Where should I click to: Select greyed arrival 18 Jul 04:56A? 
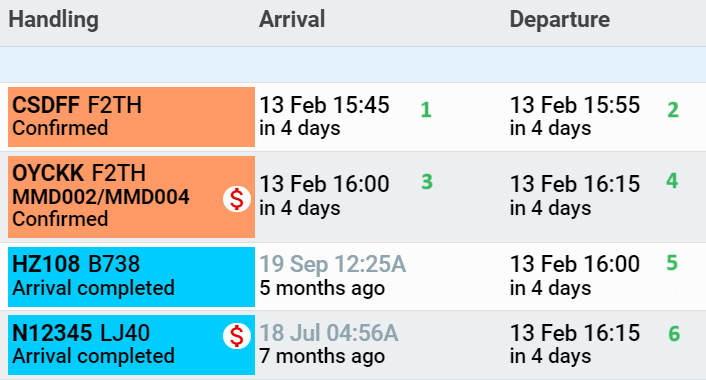tap(329, 334)
